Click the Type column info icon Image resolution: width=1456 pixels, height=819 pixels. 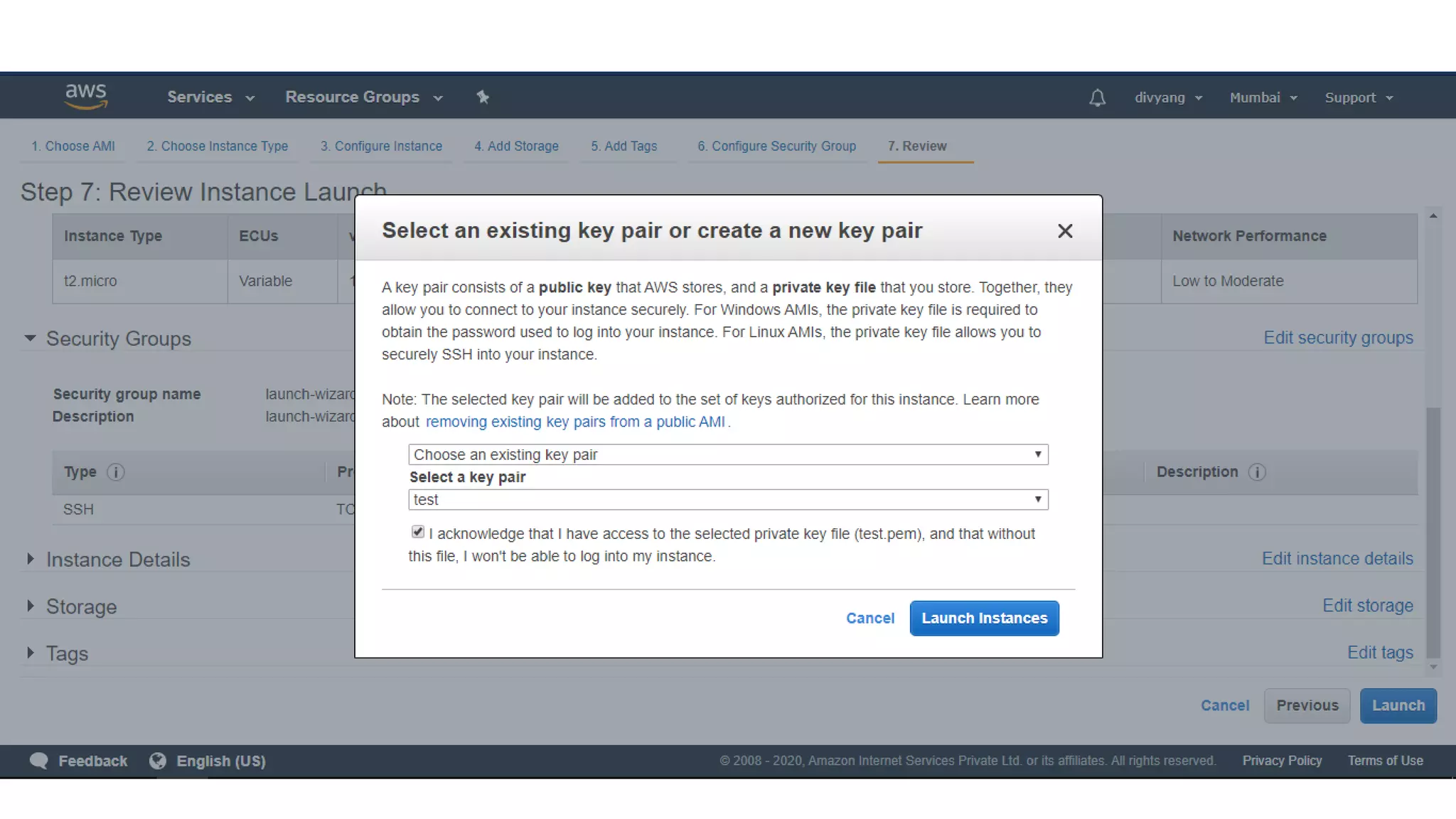(116, 472)
